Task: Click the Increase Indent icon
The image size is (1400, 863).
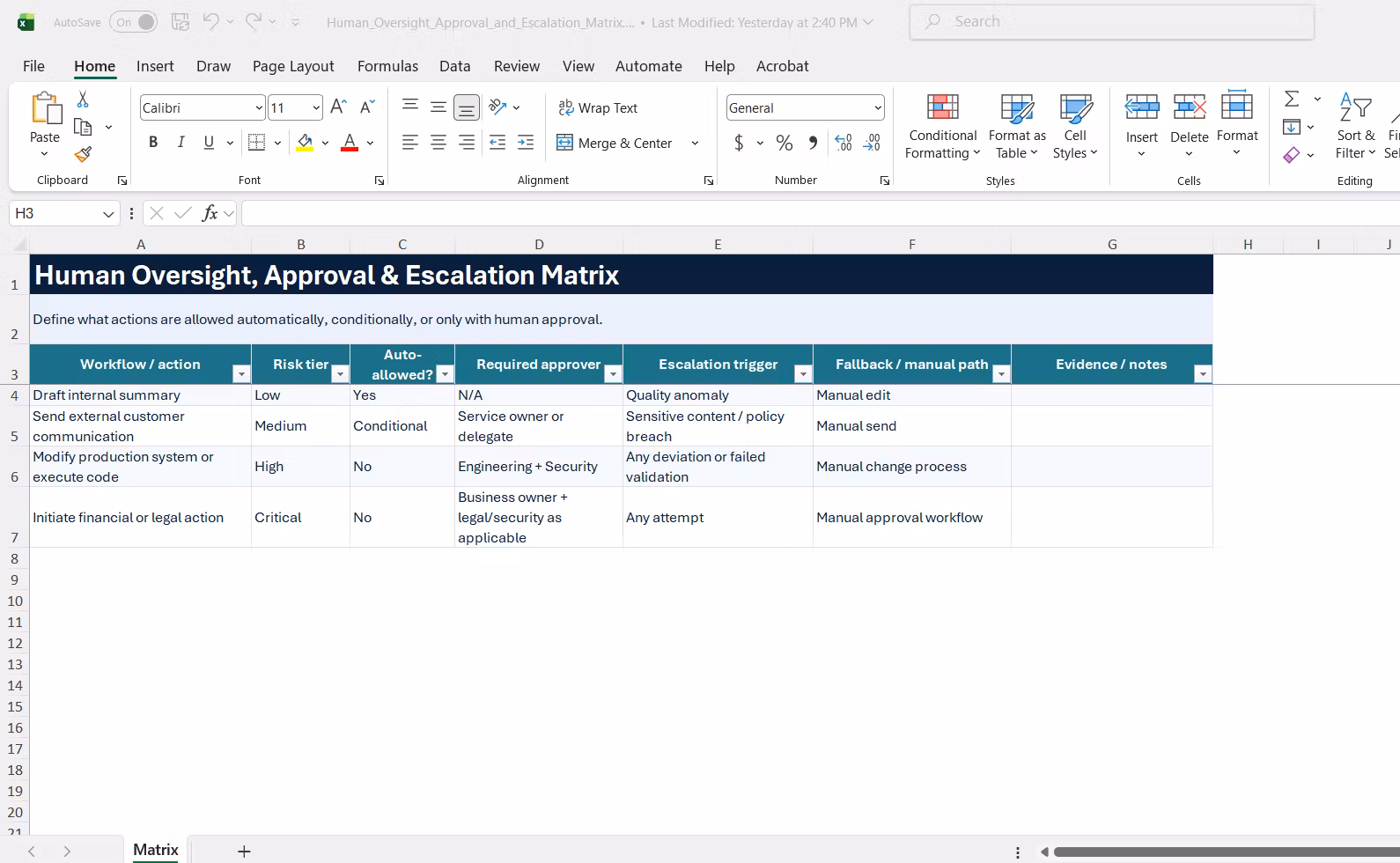Action: pos(526,143)
